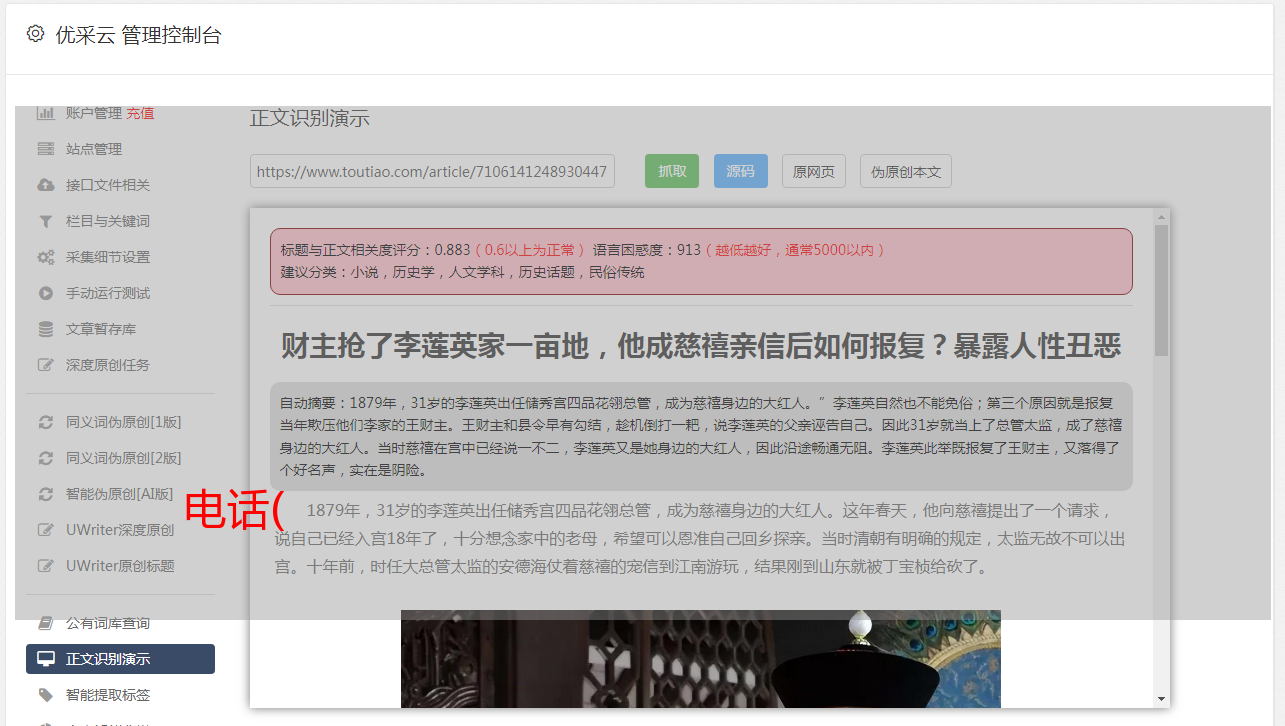
Task: Click the edit icon beside UWriter原创标题
Action: point(45,566)
